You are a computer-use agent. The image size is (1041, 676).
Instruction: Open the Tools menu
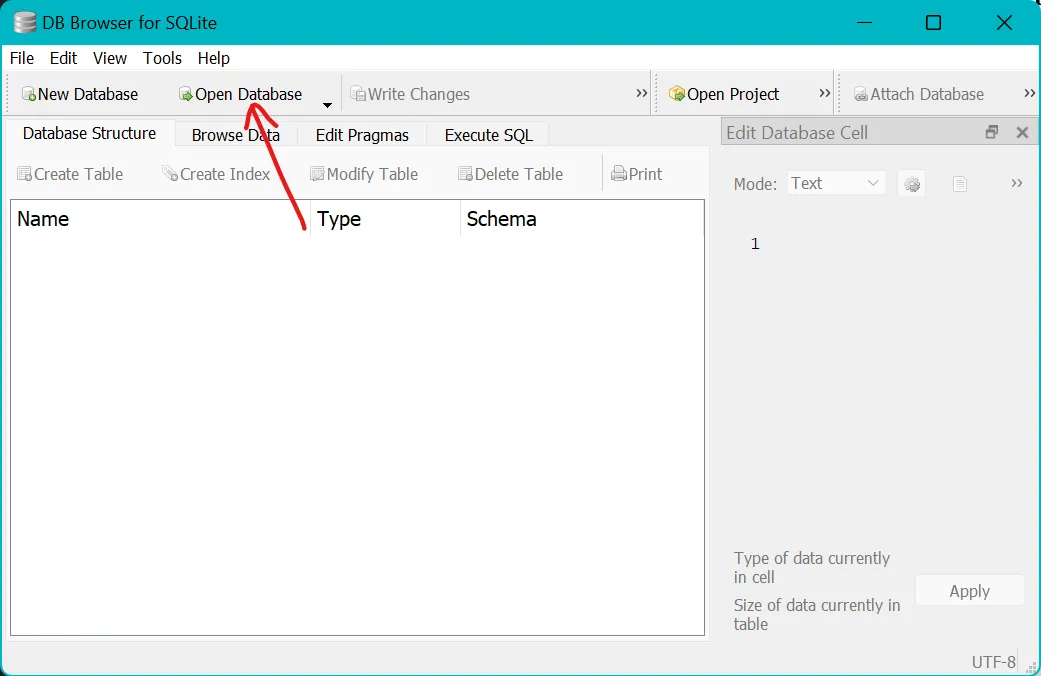(x=162, y=58)
